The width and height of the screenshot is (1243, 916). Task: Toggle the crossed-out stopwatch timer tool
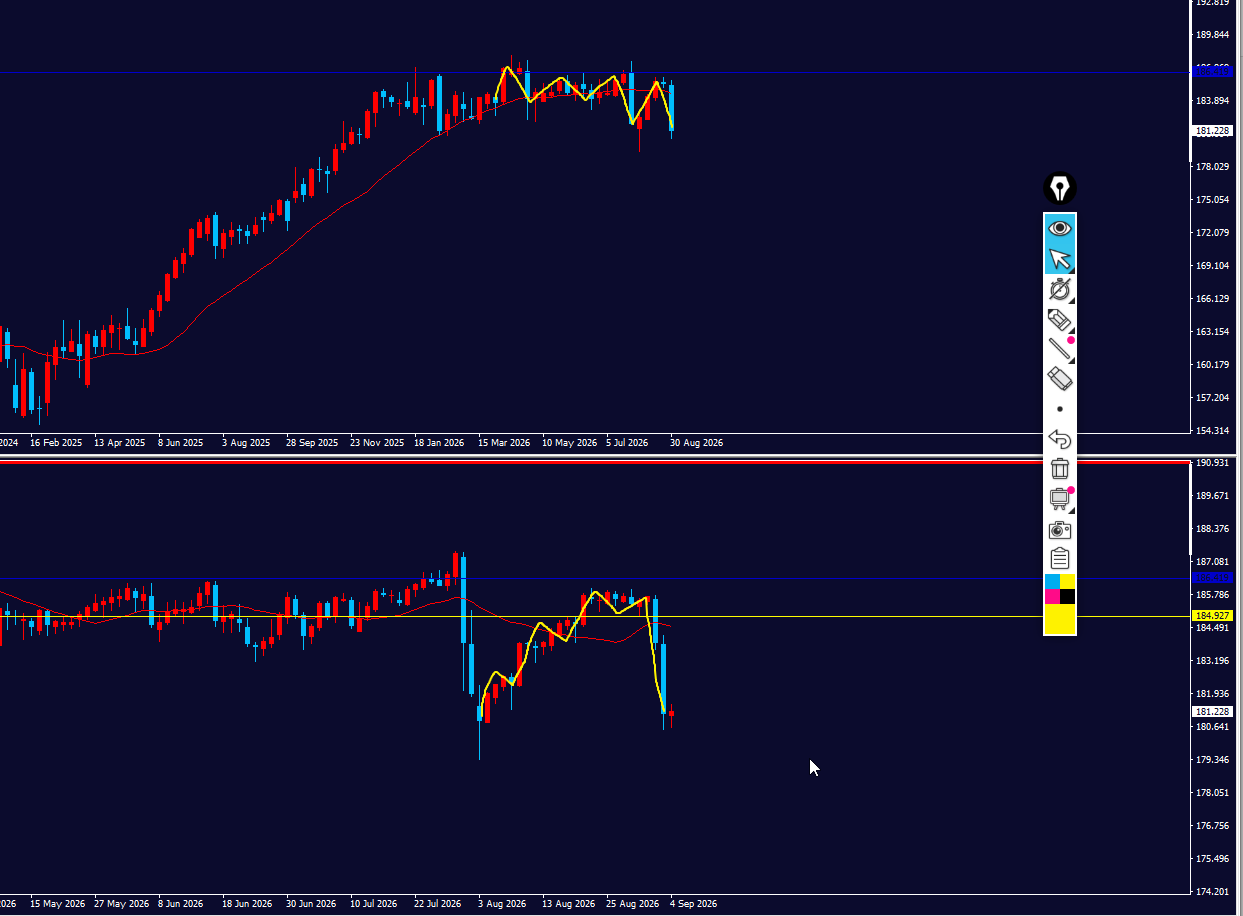pyautogui.click(x=1060, y=290)
